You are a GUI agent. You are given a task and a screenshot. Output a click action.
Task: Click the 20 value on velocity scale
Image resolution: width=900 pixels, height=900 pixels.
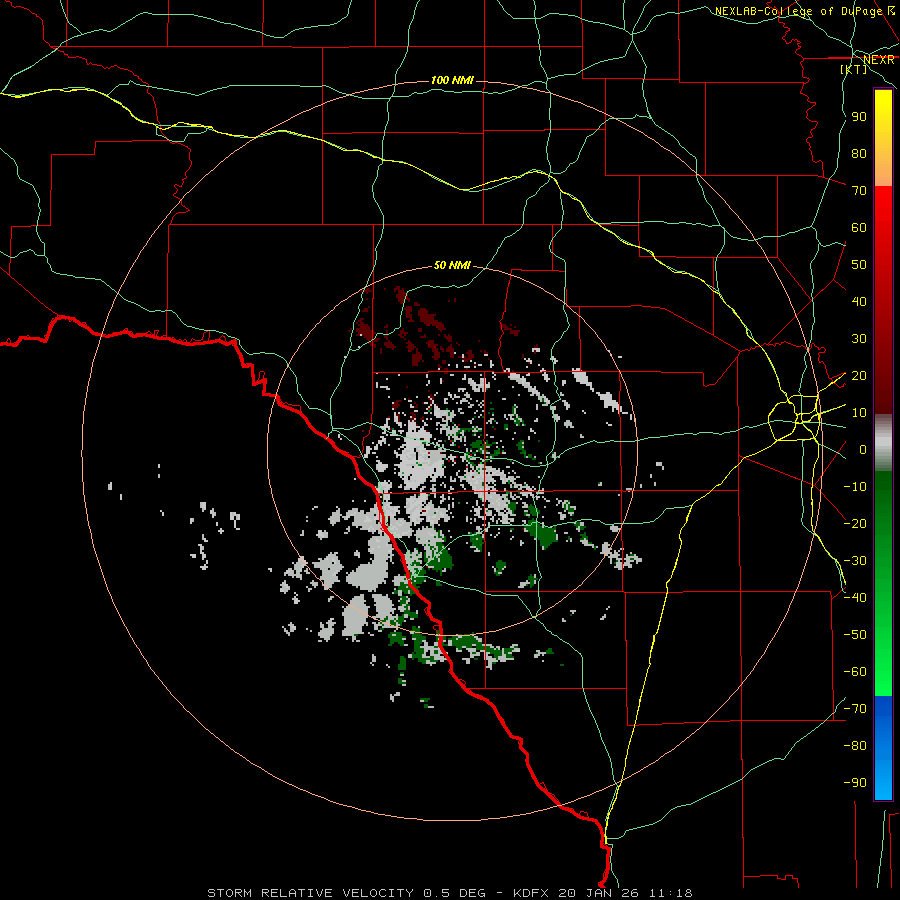(x=859, y=375)
